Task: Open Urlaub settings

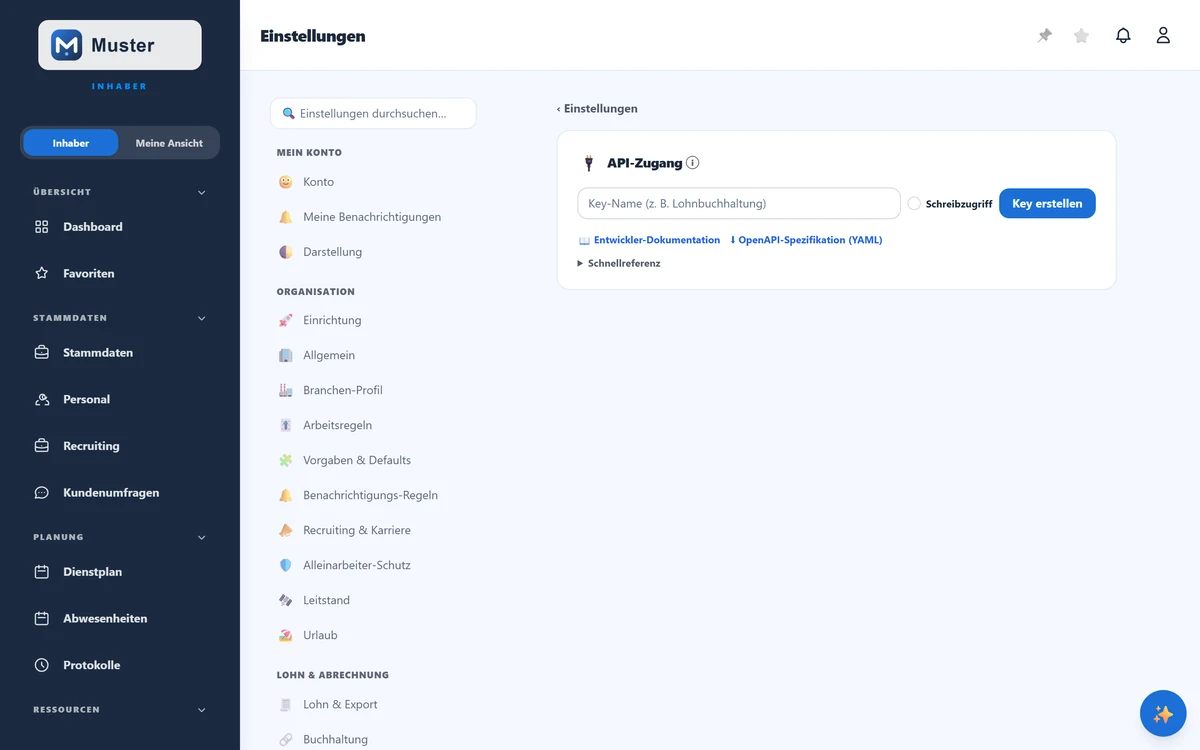Action: click(x=373, y=635)
